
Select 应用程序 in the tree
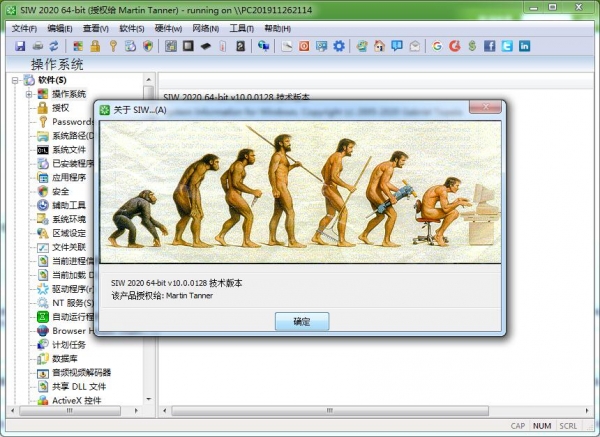click(x=69, y=178)
